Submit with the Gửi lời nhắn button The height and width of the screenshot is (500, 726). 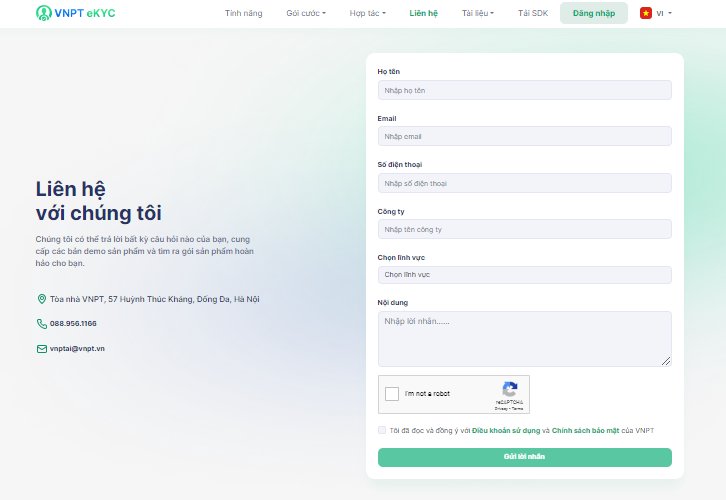click(525, 457)
